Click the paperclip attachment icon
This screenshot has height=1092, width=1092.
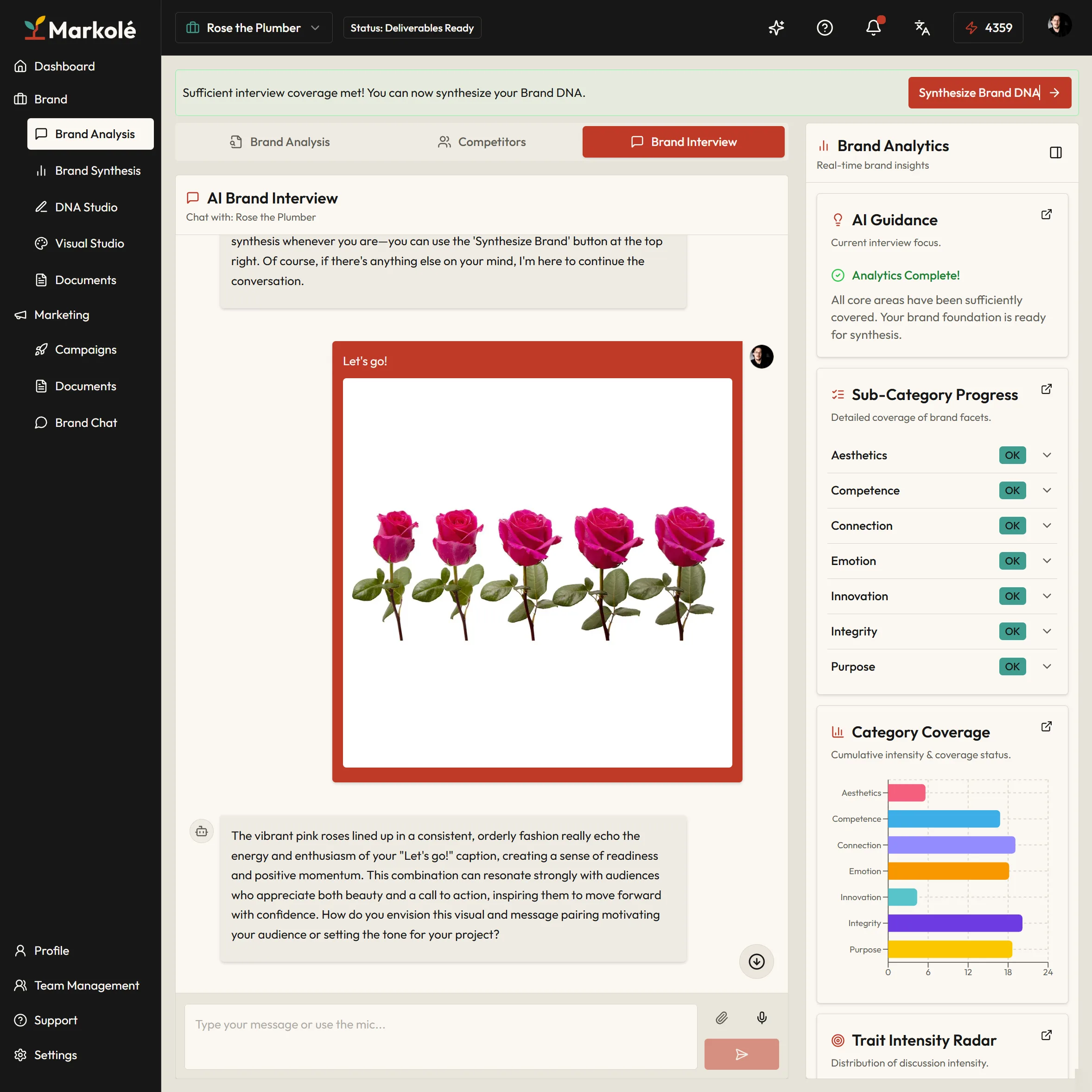(722, 1018)
